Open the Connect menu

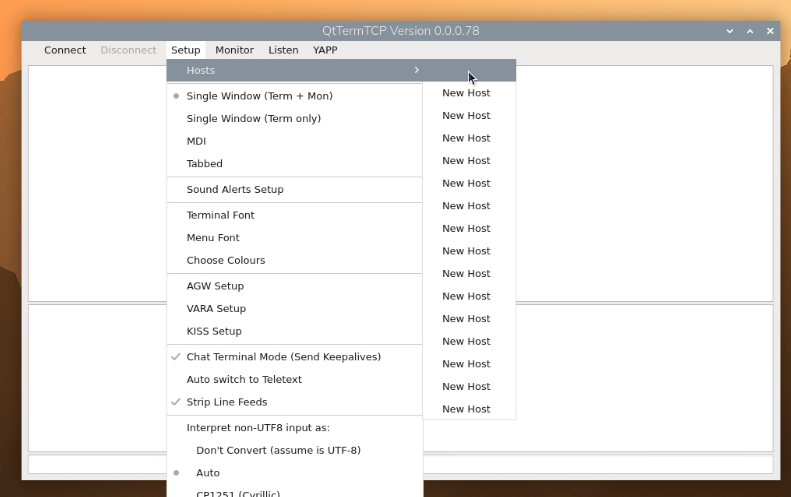(65, 50)
